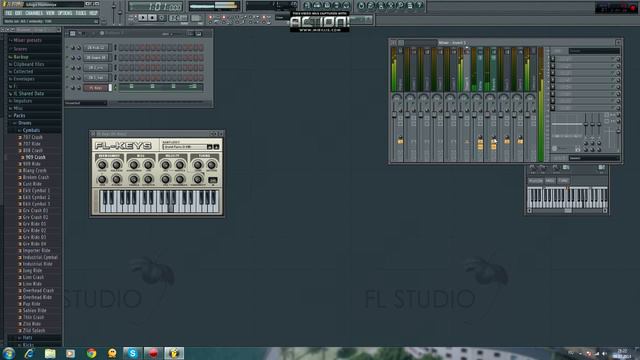Select the Overhead Crash sample
Screen dimensions: 640x360
click(38, 291)
